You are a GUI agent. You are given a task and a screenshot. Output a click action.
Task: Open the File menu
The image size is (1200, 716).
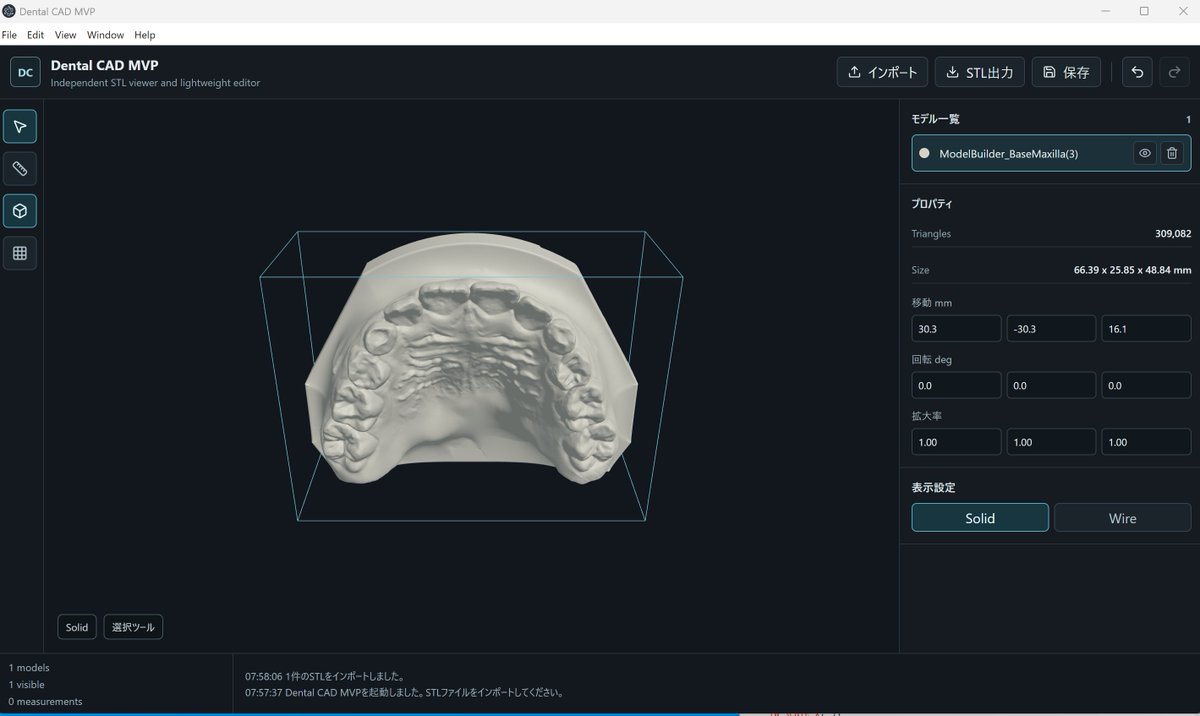point(10,35)
